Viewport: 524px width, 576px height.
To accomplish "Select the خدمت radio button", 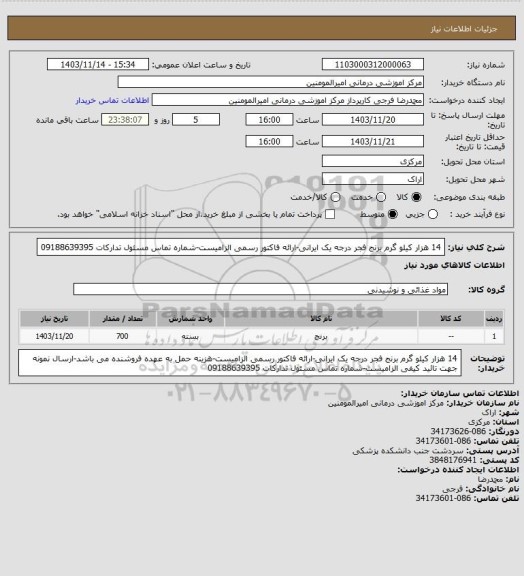I will click(x=381, y=197).
